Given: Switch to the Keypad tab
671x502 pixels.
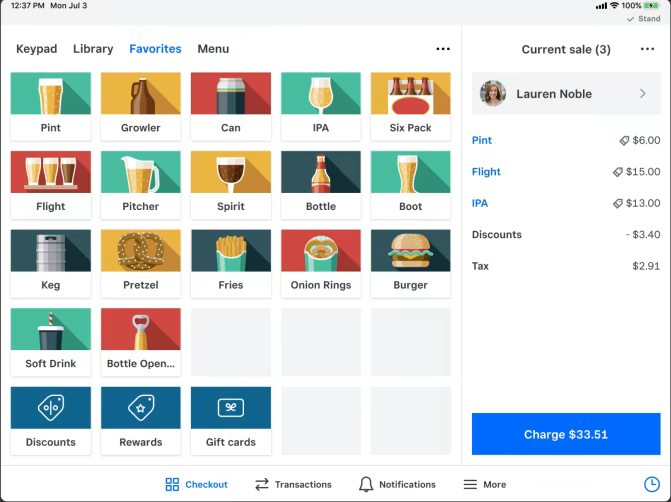Looking at the screenshot, I should pyautogui.click(x=37, y=49).
